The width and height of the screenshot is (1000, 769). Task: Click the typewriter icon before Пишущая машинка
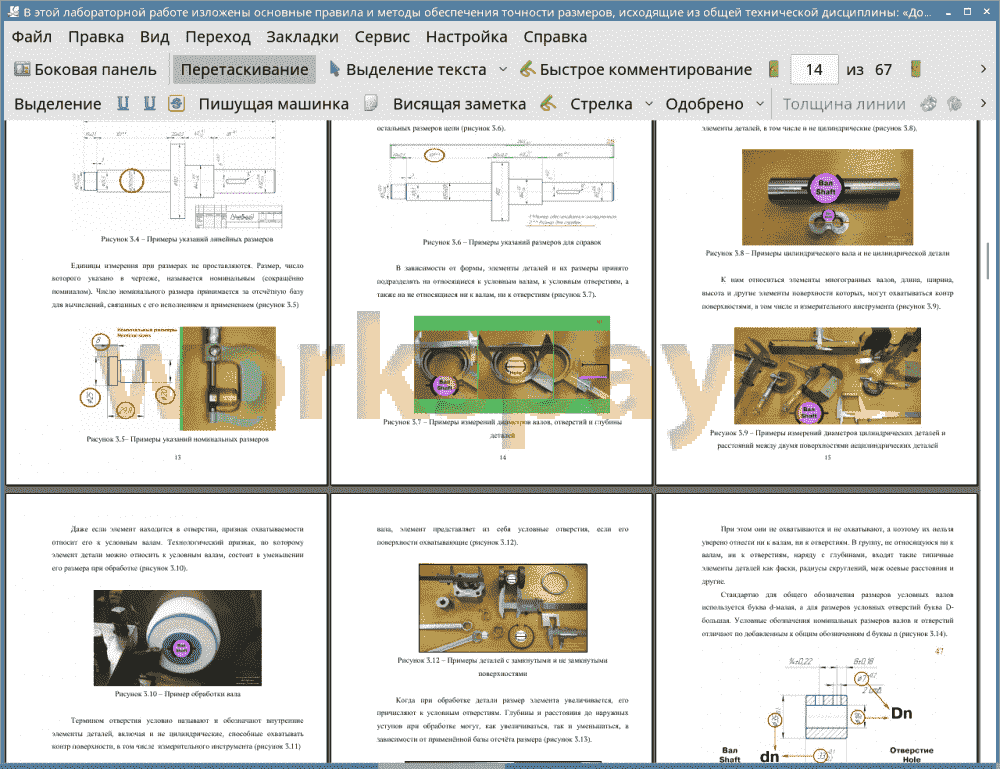(176, 104)
